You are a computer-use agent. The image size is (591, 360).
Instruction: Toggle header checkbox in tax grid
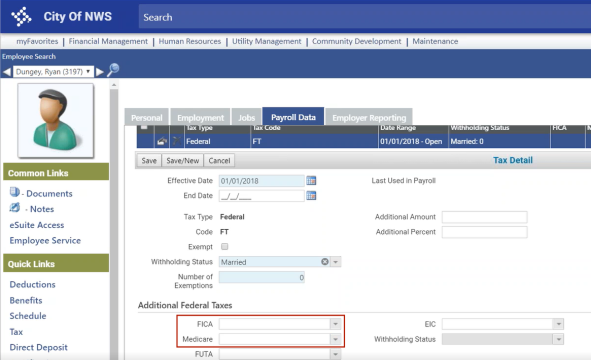(x=144, y=127)
